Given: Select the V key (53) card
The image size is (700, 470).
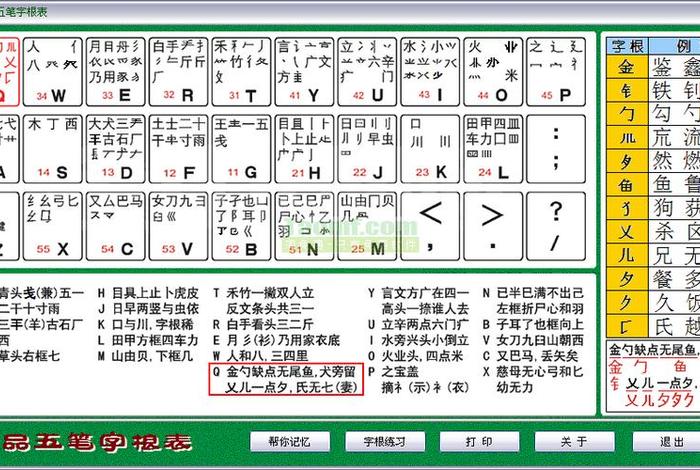Looking at the screenshot, I should tap(179, 226).
